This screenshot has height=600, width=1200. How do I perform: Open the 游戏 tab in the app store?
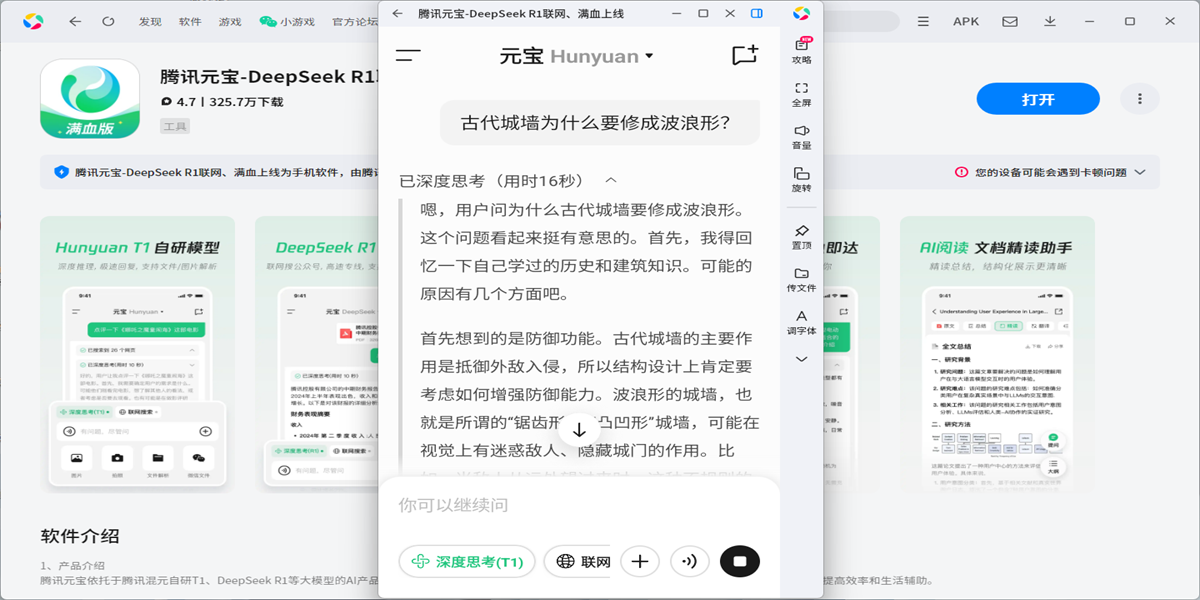[230, 21]
